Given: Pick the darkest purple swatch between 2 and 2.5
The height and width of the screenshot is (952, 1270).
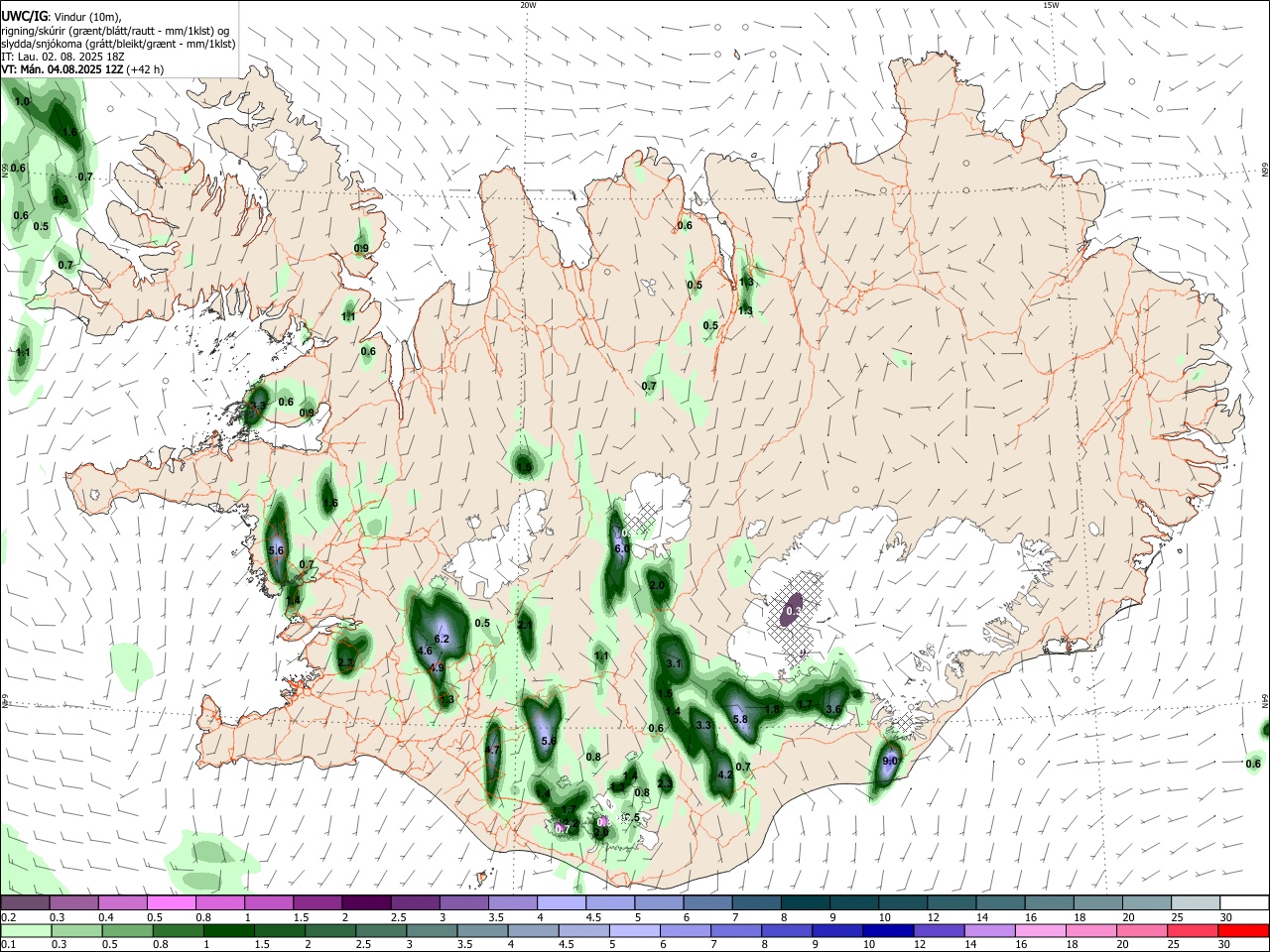Looking at the screenshot, I should point(366,903).
